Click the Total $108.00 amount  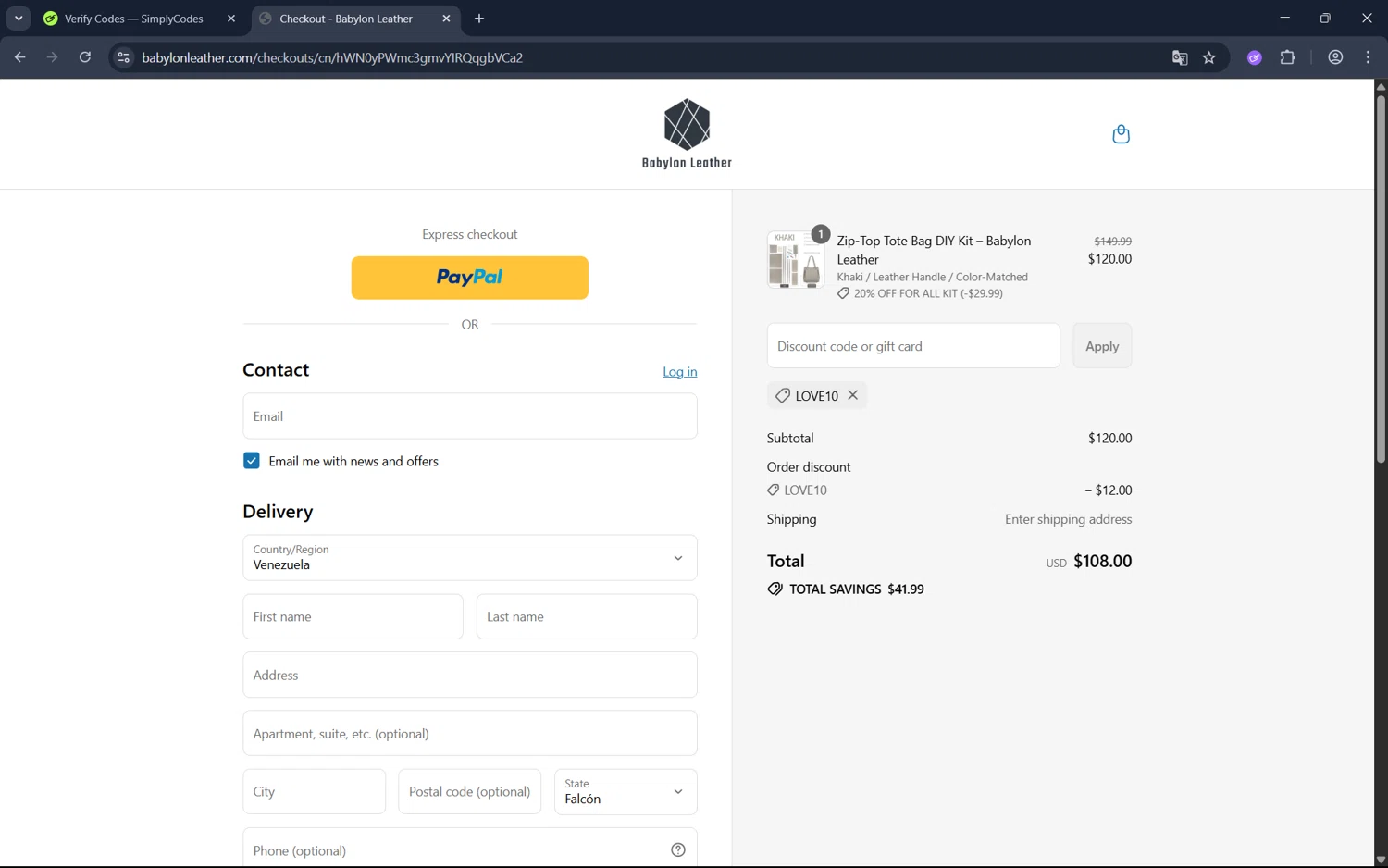pyautogui.click(x=1102, y=561)
